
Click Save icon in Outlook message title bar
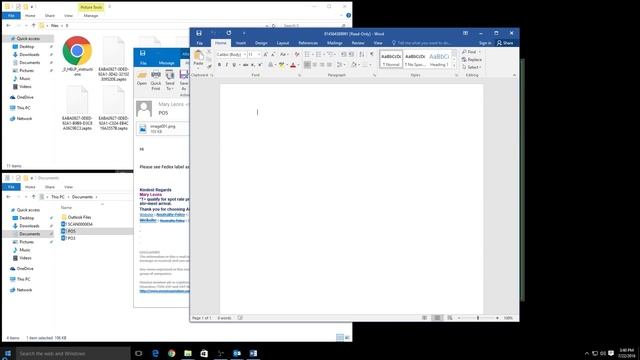tap(142, 53)
